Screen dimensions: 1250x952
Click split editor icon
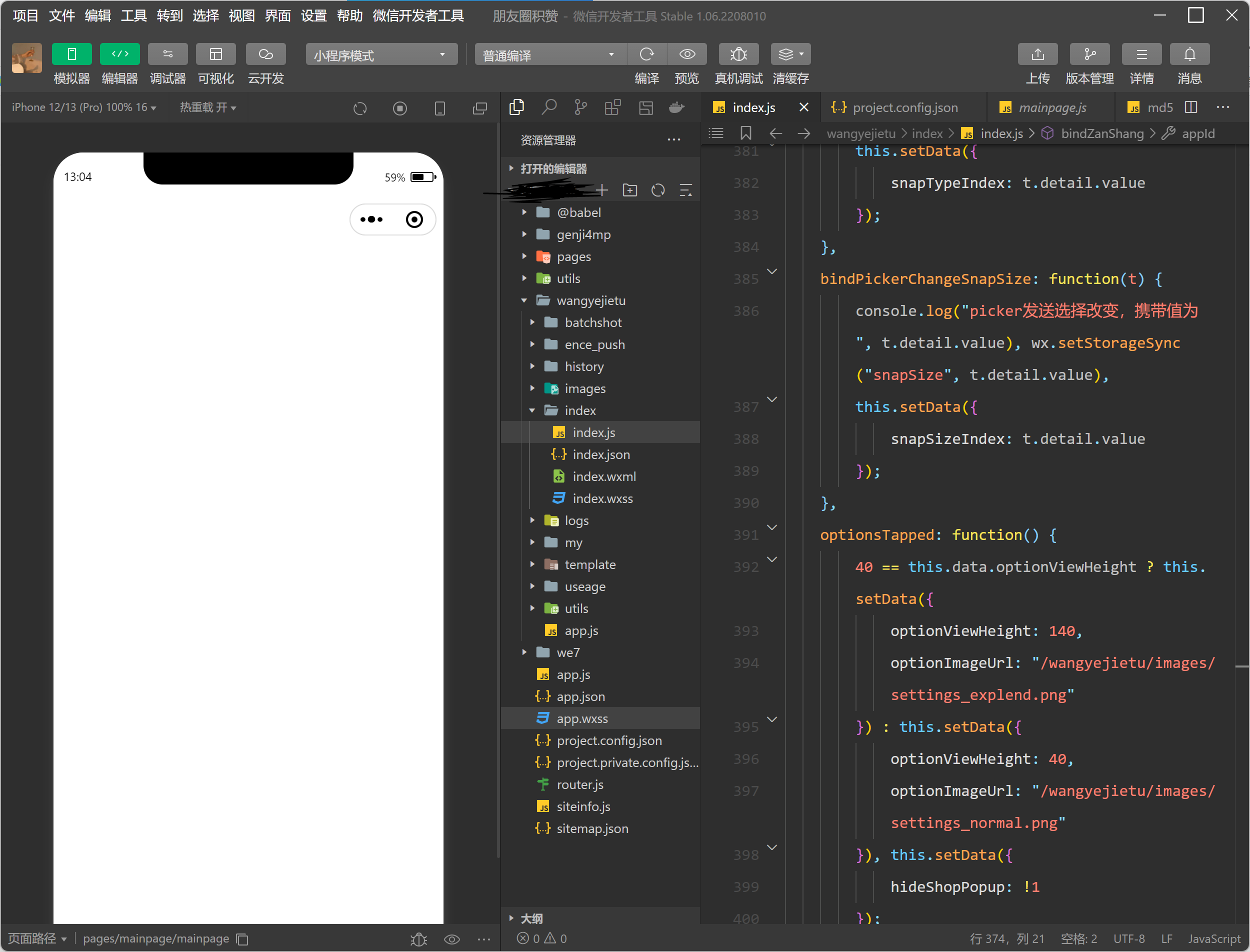coord(1191,107)
